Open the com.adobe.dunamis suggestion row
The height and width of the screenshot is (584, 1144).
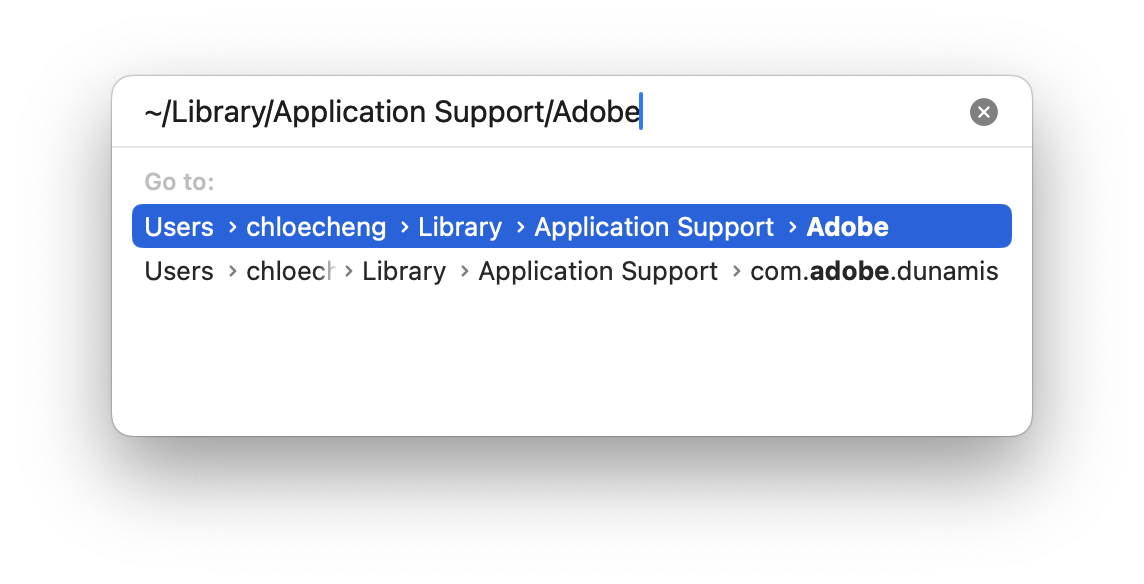click(572, 270)
